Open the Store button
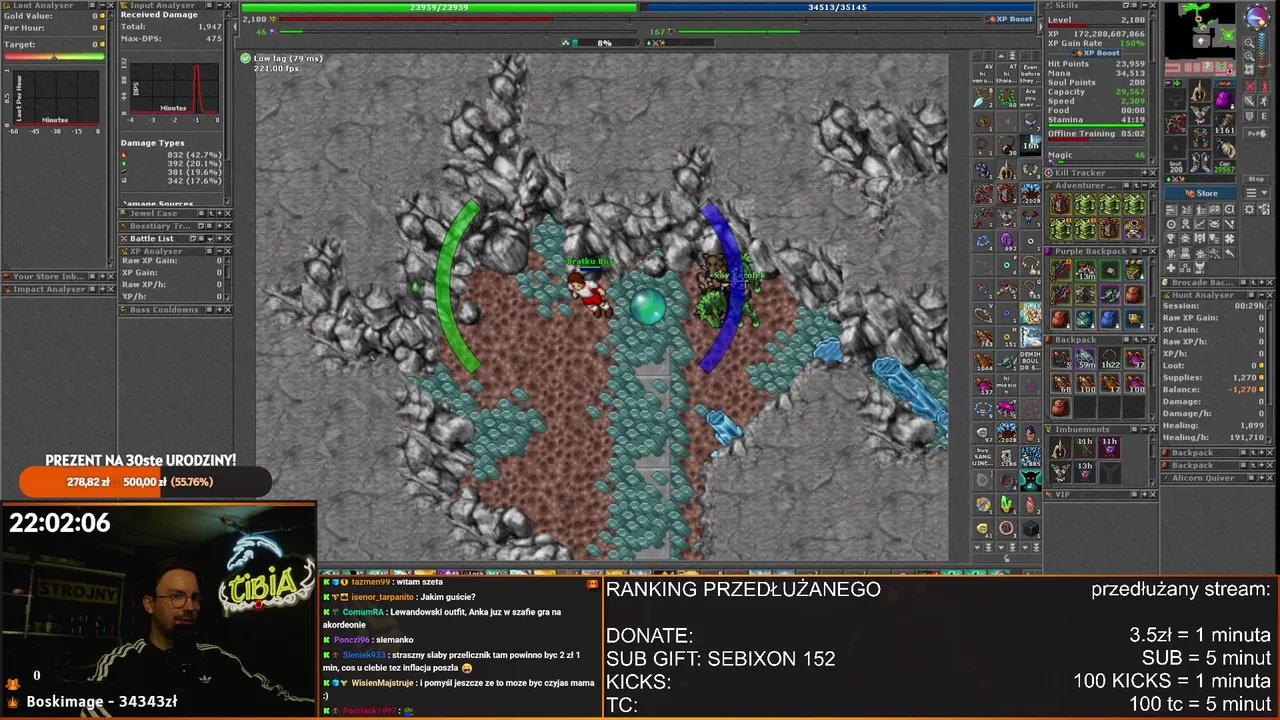Image resolution: width=1280 pixels, height=720 pixels. (x=1201, y=193)
